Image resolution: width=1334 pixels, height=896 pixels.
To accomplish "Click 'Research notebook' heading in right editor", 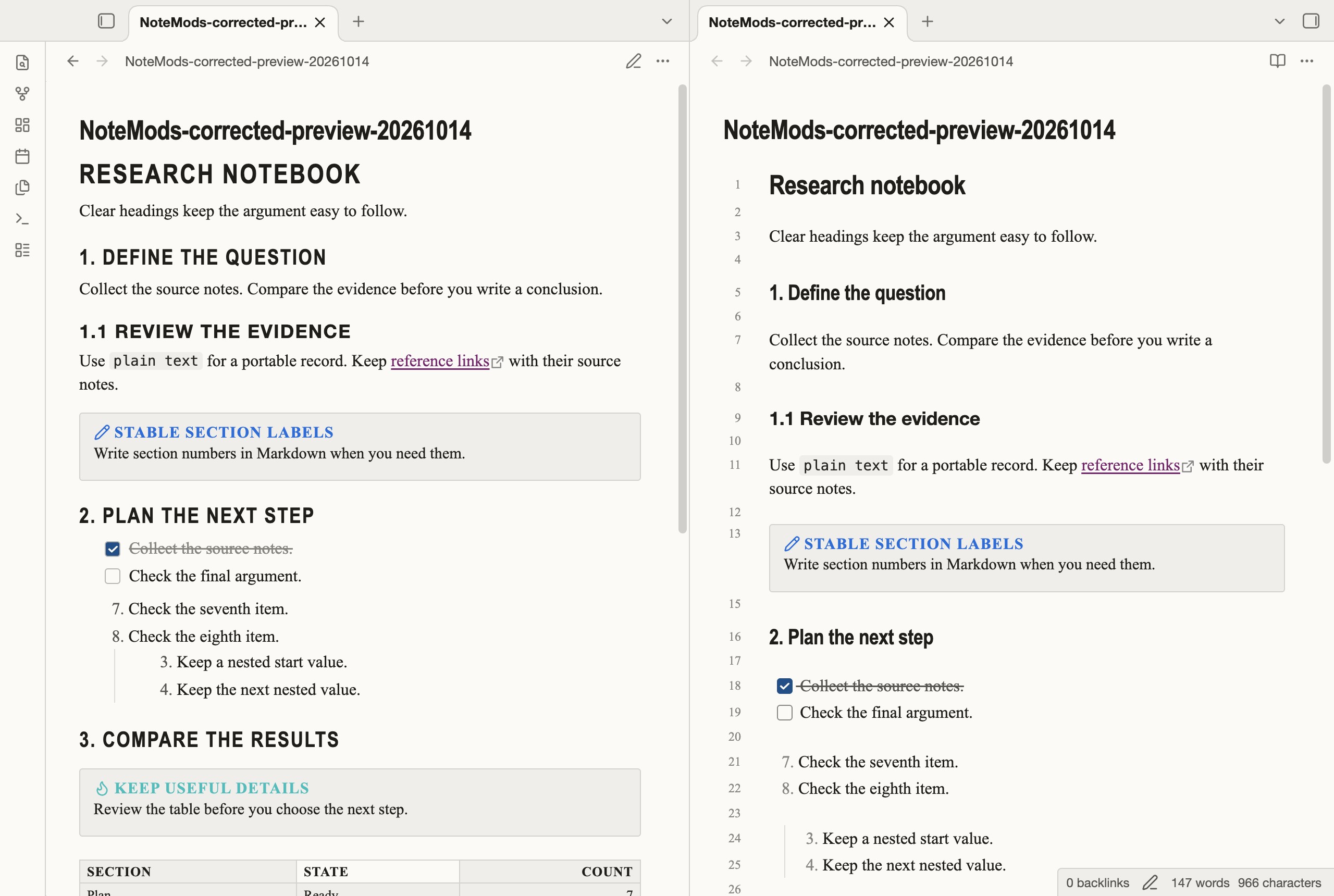I will [867, 185].
